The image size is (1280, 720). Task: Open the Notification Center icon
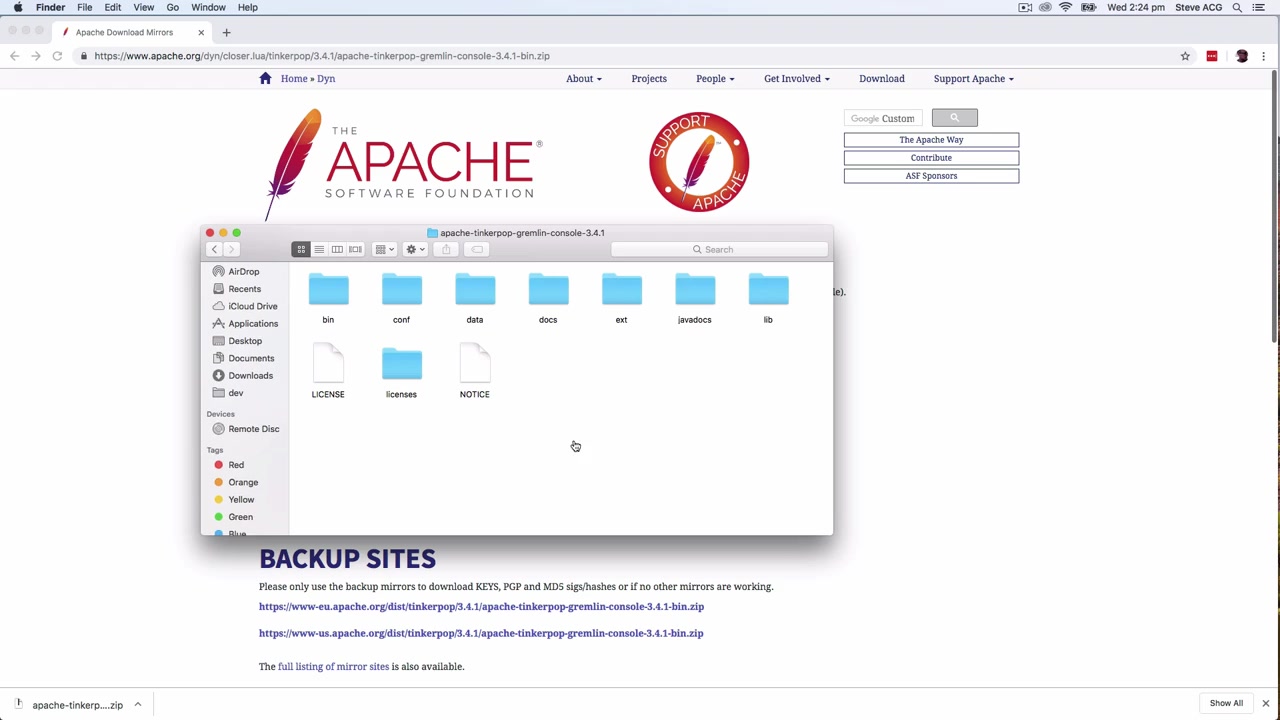[1259, 7]
